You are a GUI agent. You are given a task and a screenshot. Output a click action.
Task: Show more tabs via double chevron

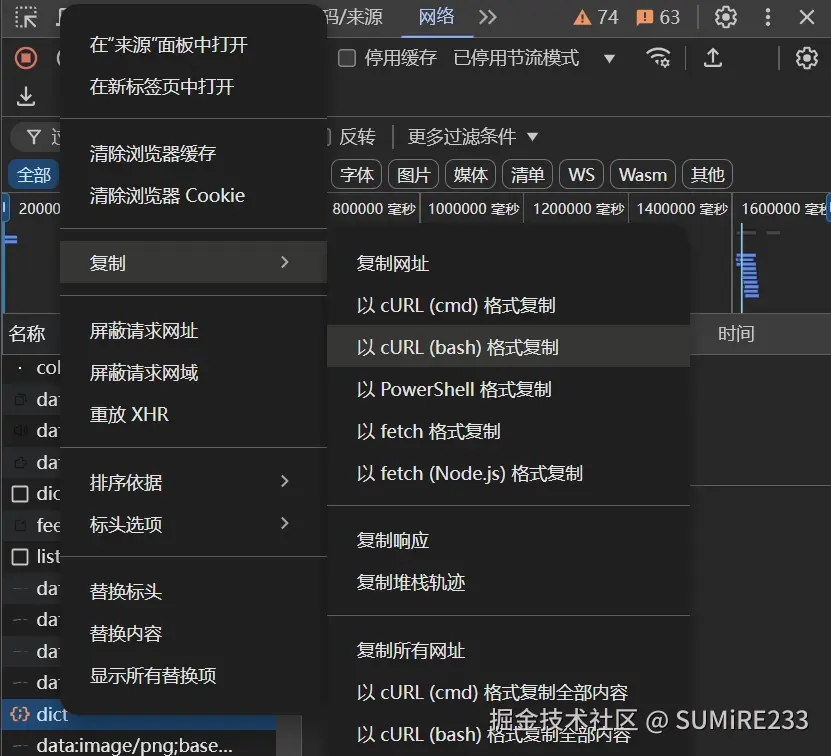tap(488, 17)
